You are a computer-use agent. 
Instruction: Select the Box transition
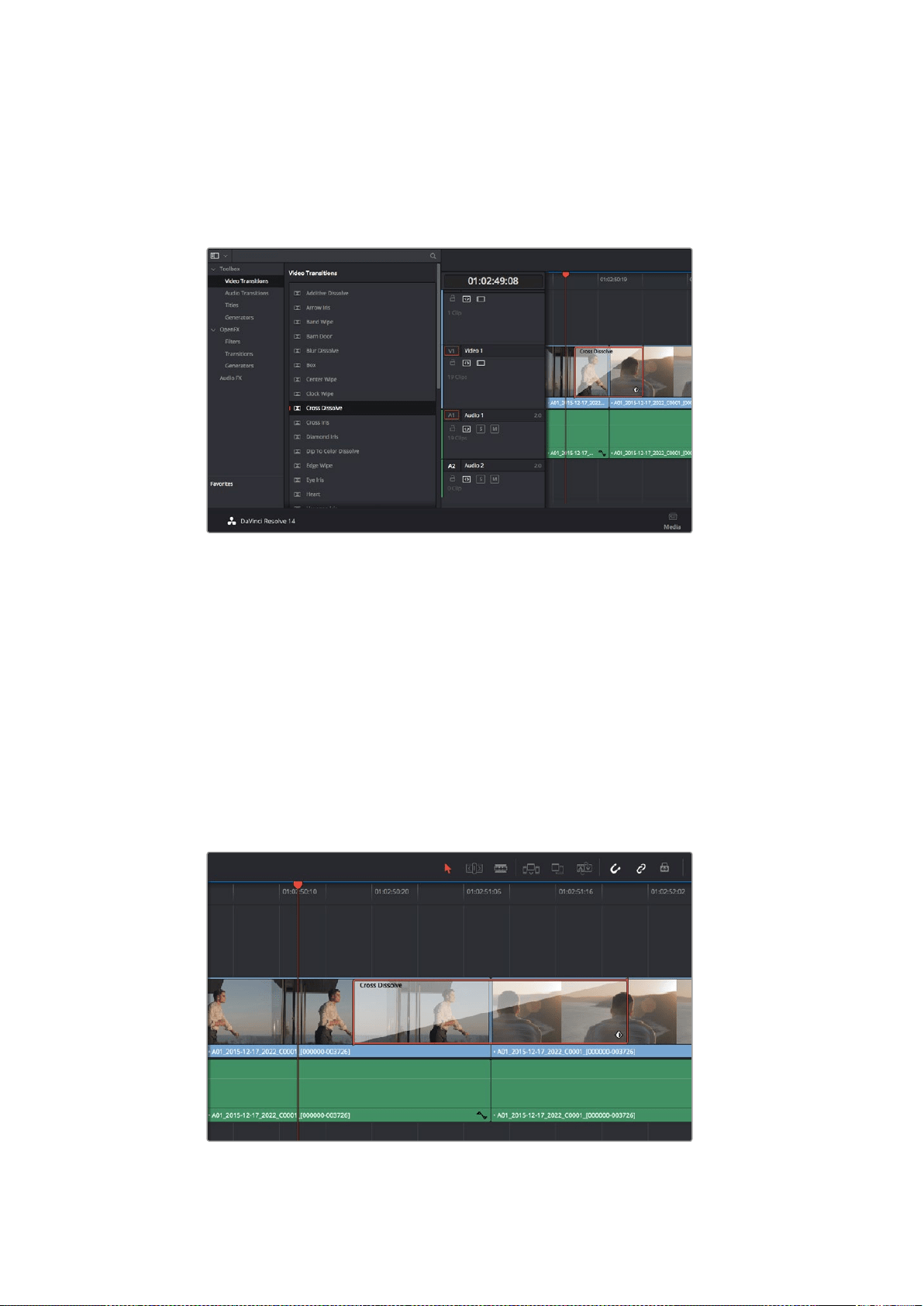tap(362, 365)
